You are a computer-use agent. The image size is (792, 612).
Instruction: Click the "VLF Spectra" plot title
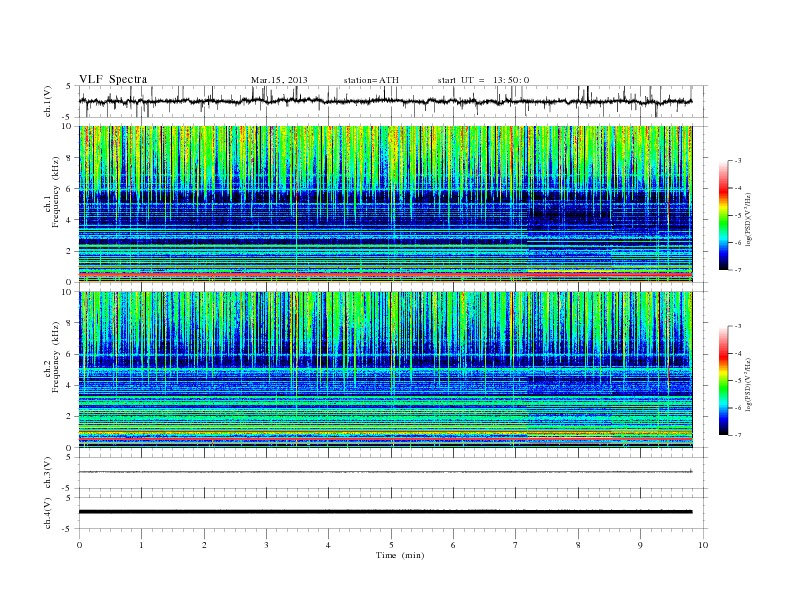[x=113, y=79]
